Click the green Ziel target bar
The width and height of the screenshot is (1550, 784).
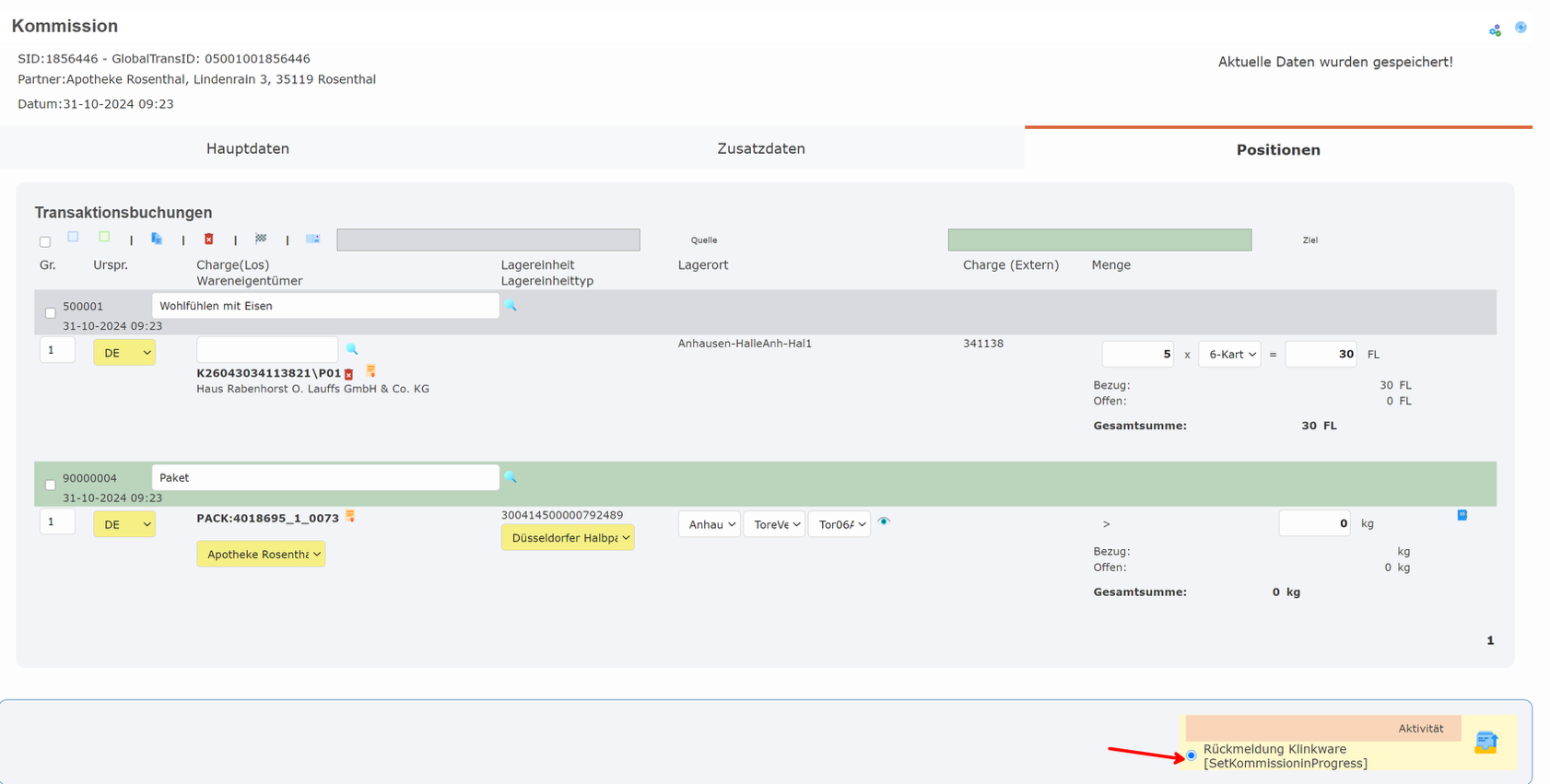click(1099, 240)
